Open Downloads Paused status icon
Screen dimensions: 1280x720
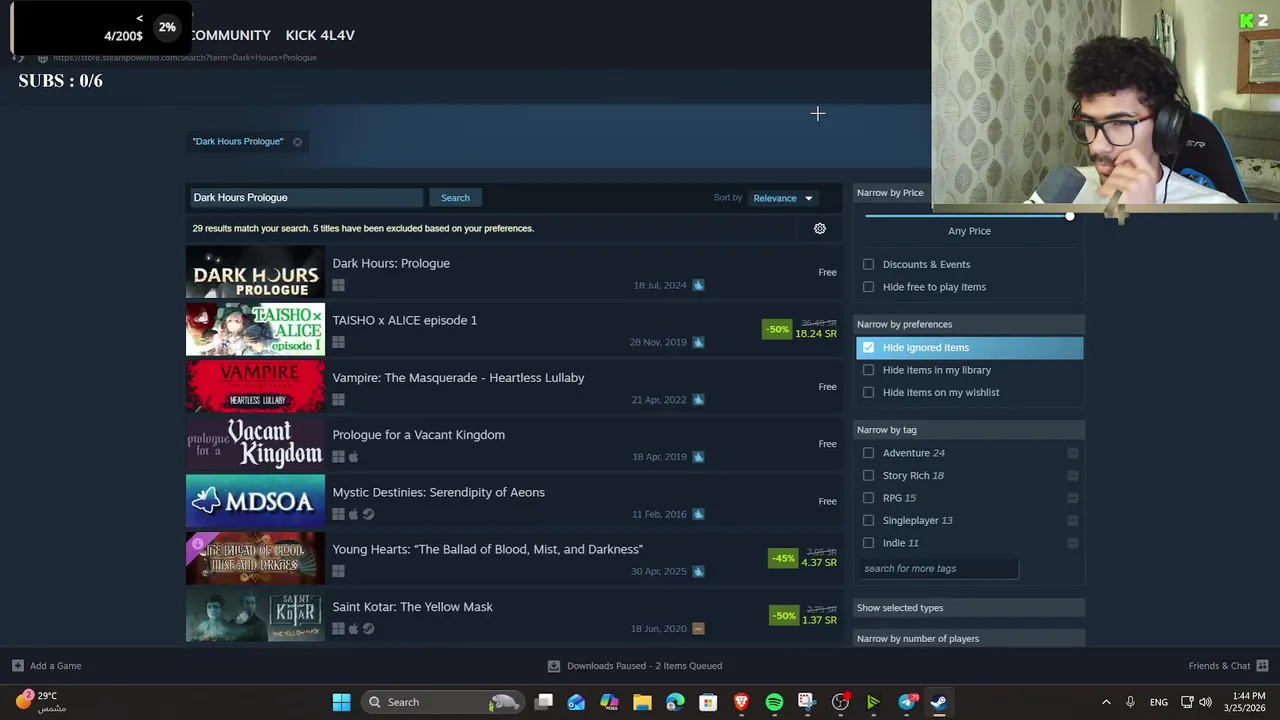click(x=554, y=666)
